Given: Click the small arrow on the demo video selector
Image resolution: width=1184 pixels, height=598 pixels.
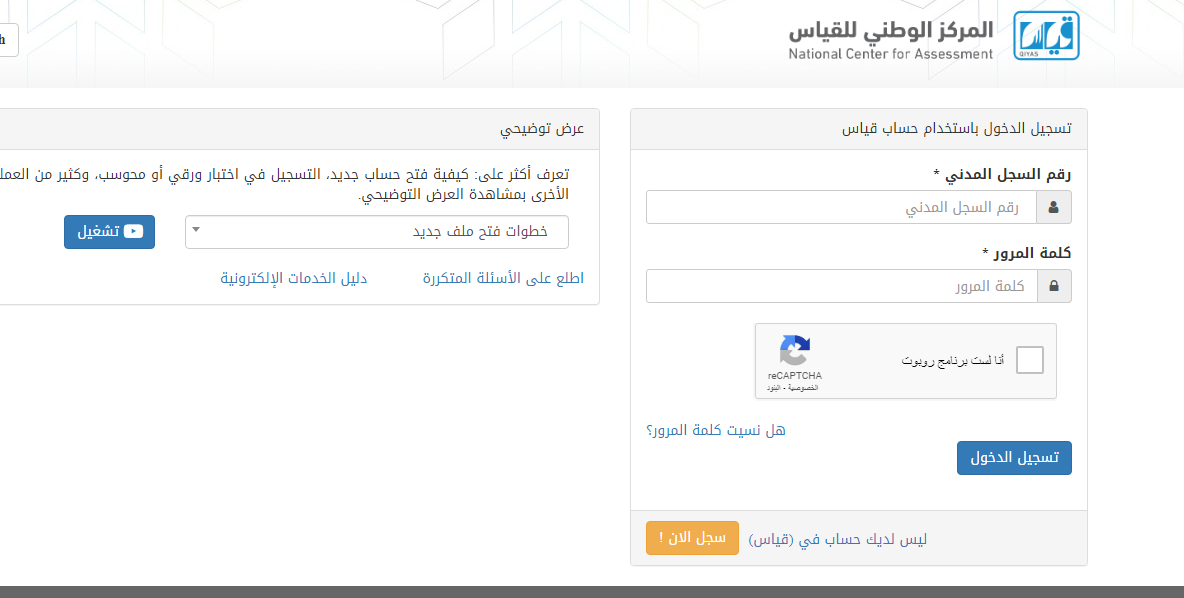Looking at the screenshot, I should click(196, 231).
